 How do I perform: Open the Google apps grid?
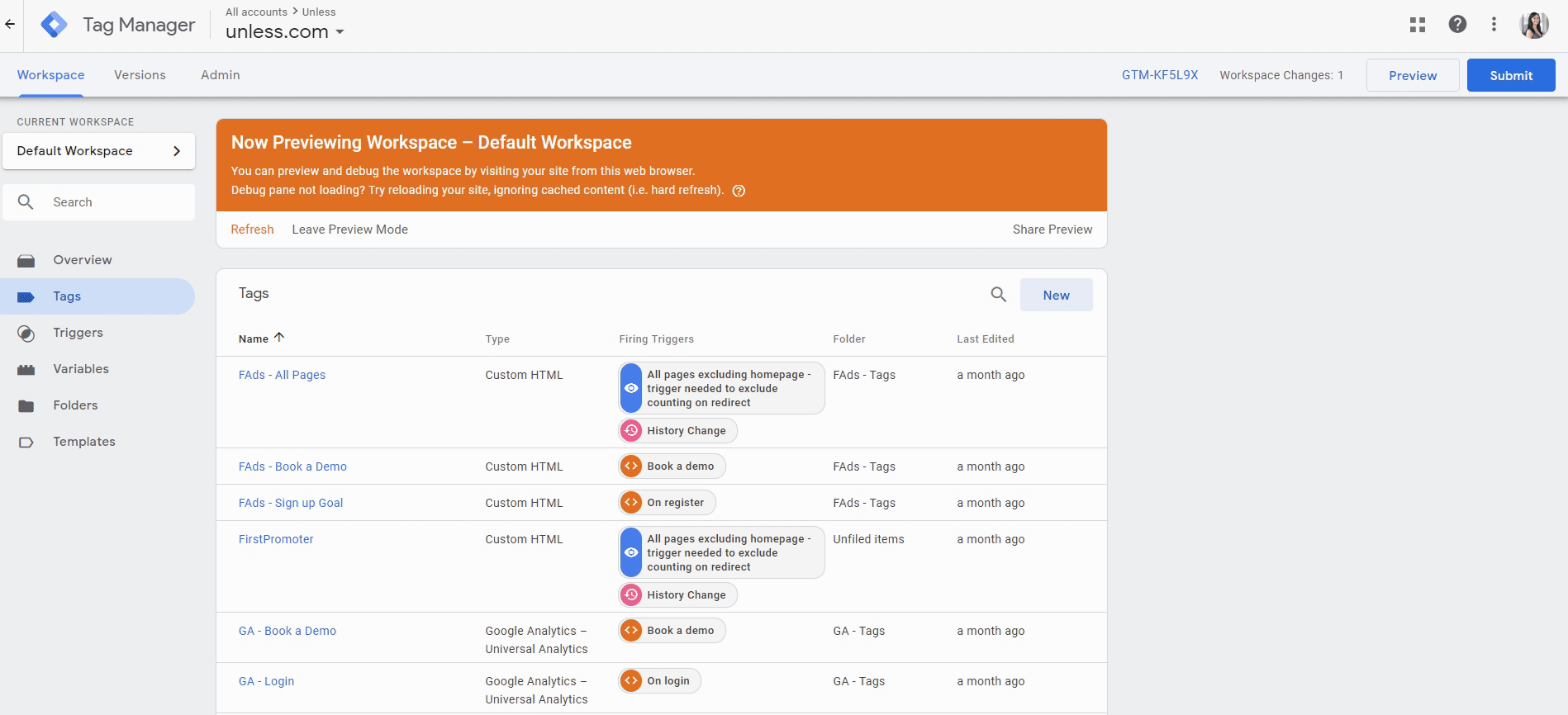1418,25
